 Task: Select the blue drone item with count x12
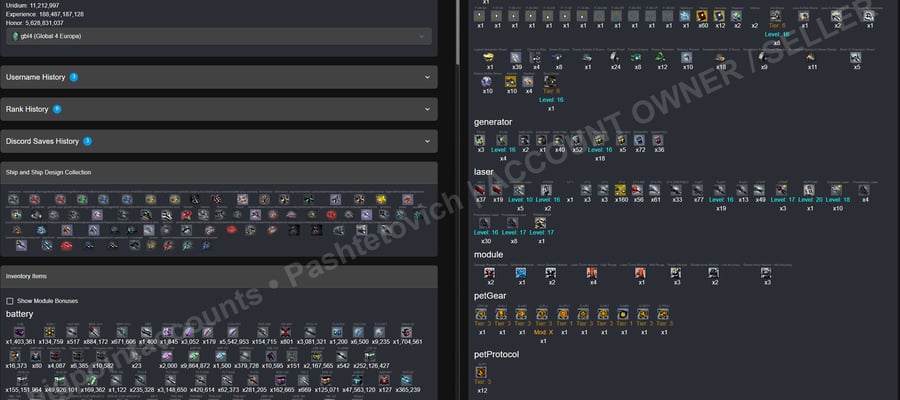tap(719, 16)
